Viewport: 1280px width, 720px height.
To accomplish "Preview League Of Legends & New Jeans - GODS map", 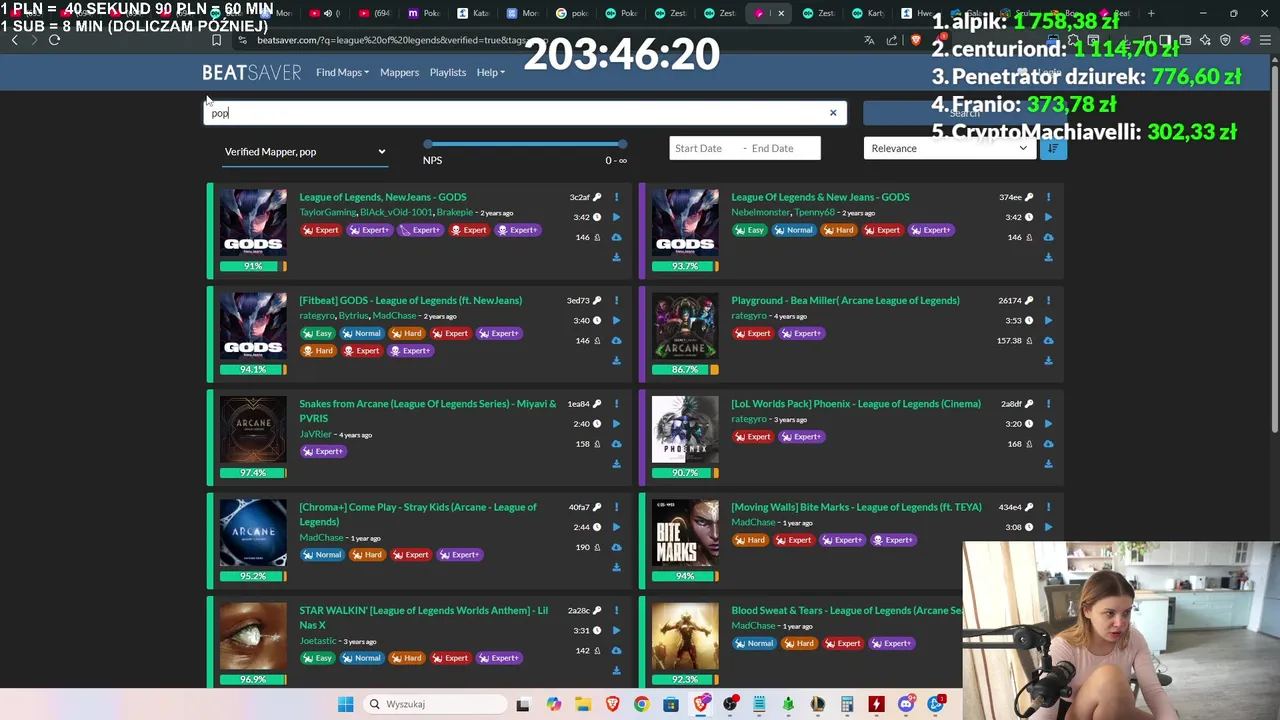I will tap(1048, 217).
